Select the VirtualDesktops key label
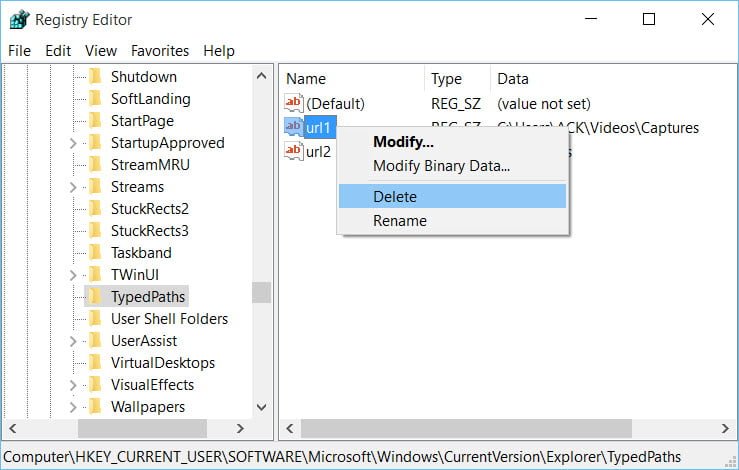Screen dimensions: 739x470 click(163, 363)
